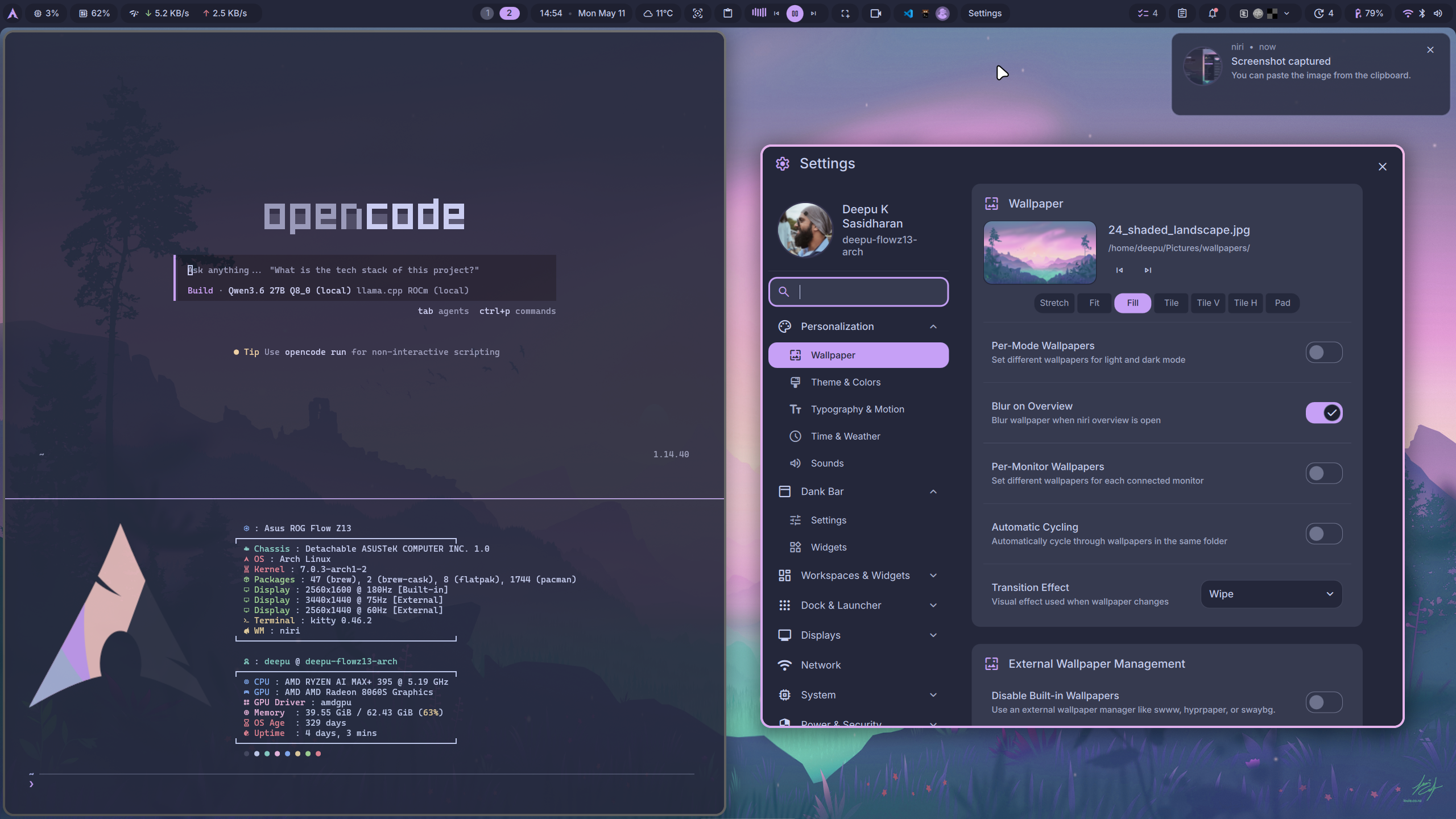Click the volume speaker icon in top bar
The height and width of the screenshot is (819, 1456).
[1438, 14]
